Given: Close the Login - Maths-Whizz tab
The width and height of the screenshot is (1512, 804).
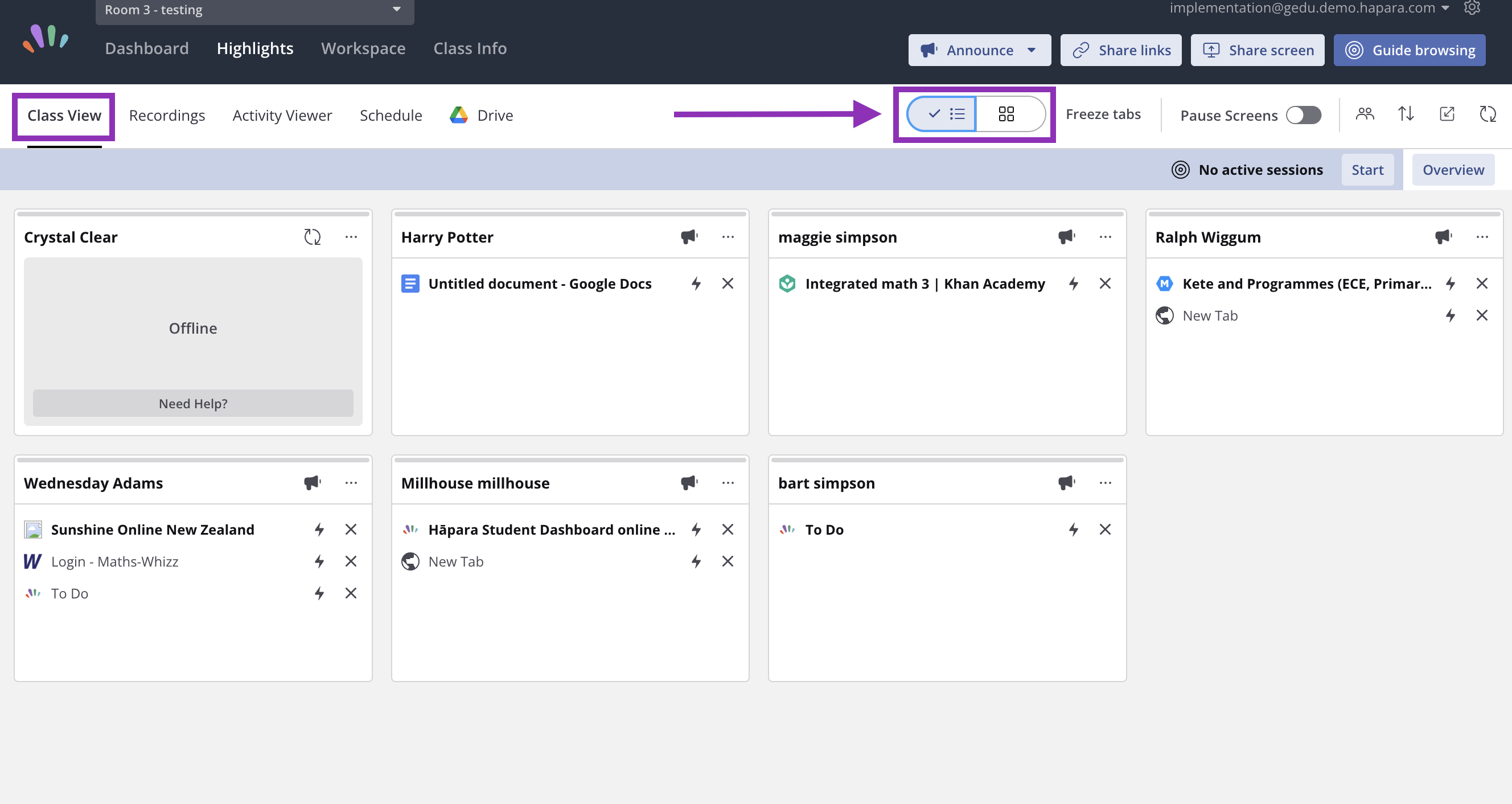Looking at the screenshot, I should tap(351, 562).
